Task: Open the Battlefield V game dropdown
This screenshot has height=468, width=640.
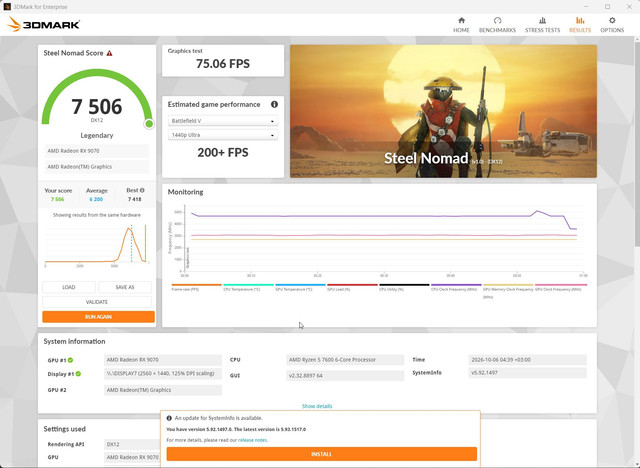Action: coord(223,121)
